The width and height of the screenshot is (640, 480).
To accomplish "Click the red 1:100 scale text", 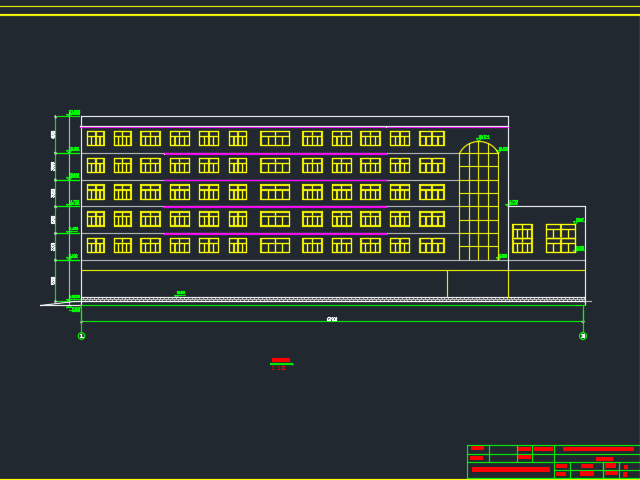I will click(278, 368).
